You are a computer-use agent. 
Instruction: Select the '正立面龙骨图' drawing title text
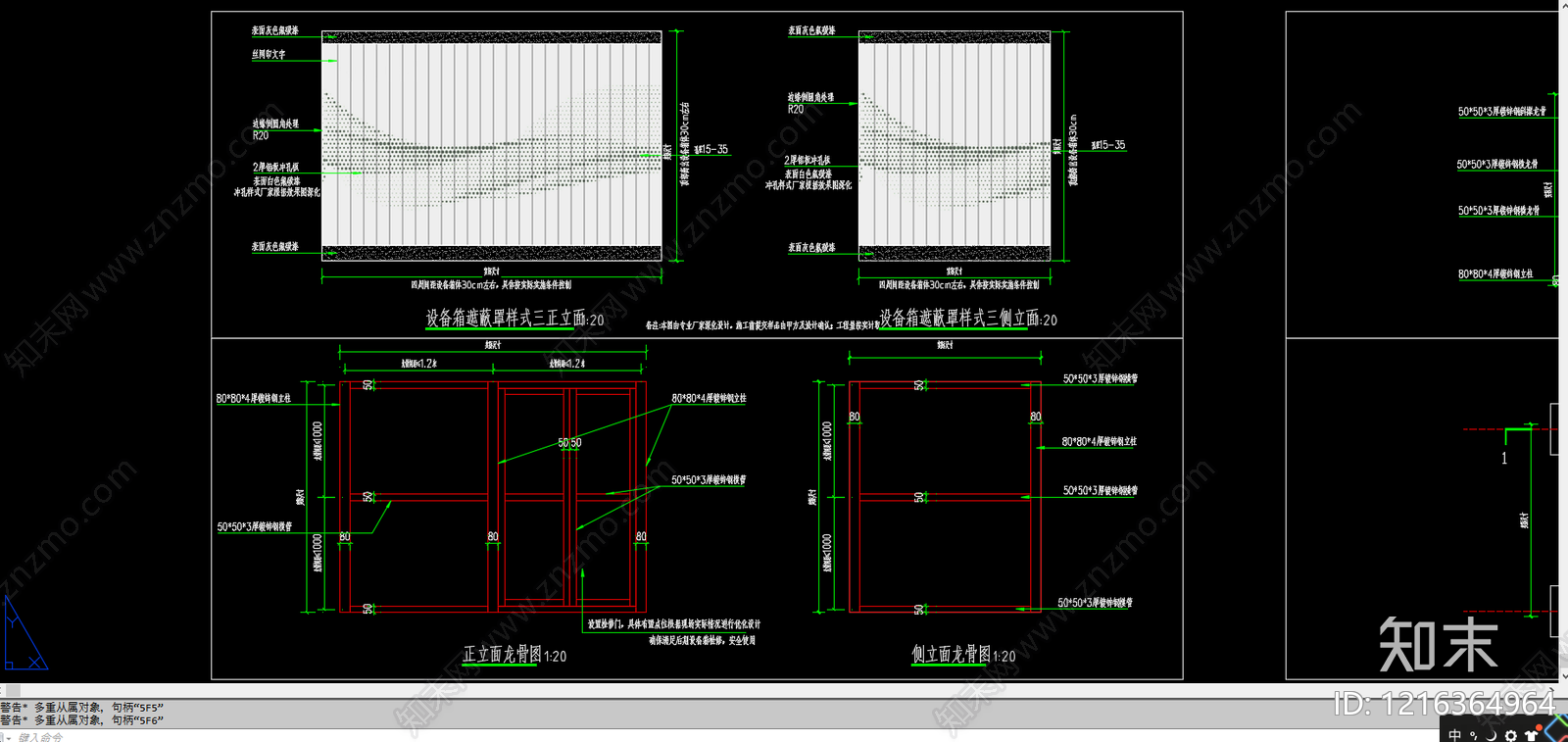502,654
